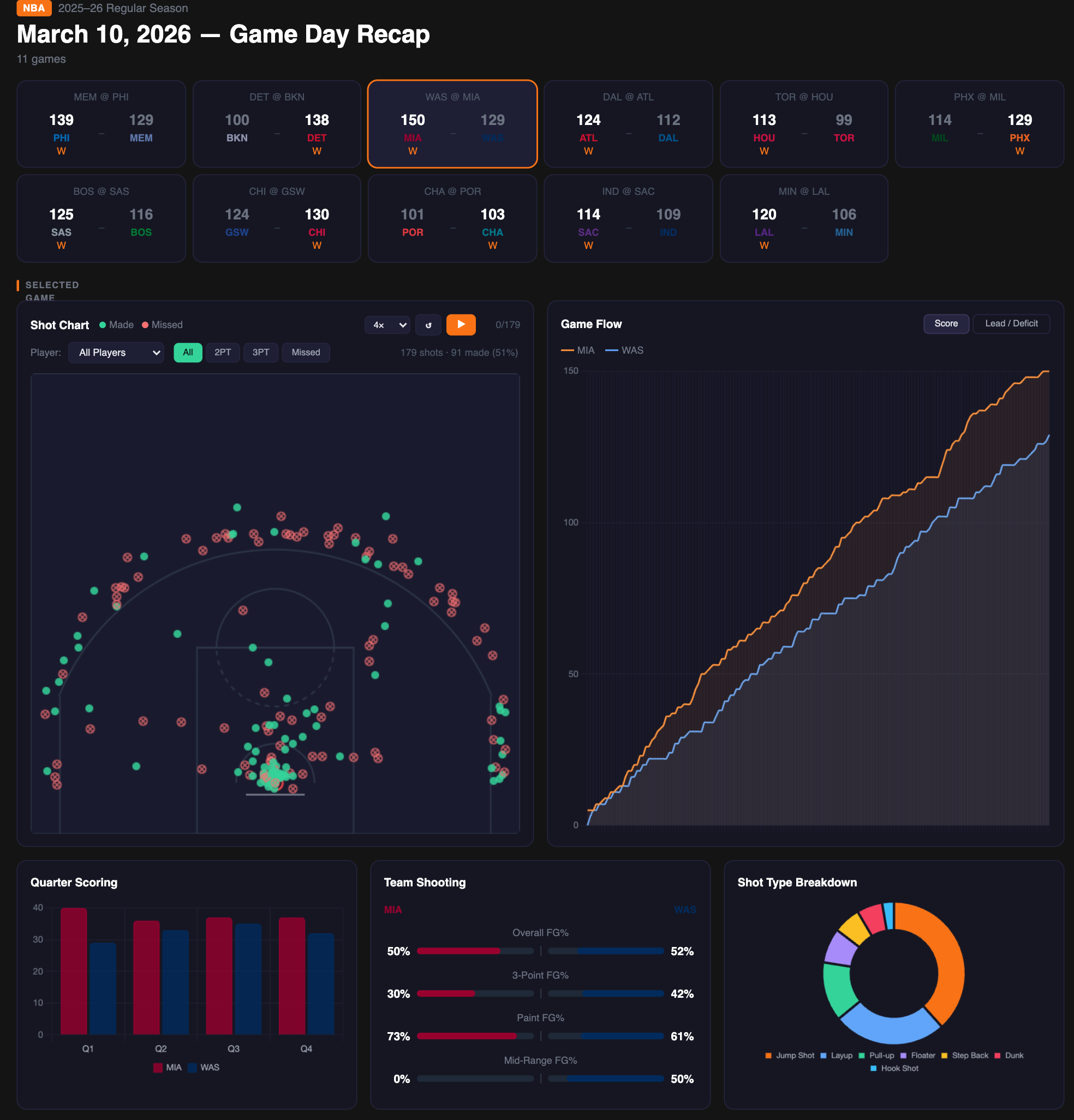Screen dimensions: 1074x1120
Task: Switch Game Flow to Lead / Deficit view
Action: (1011, 324)
